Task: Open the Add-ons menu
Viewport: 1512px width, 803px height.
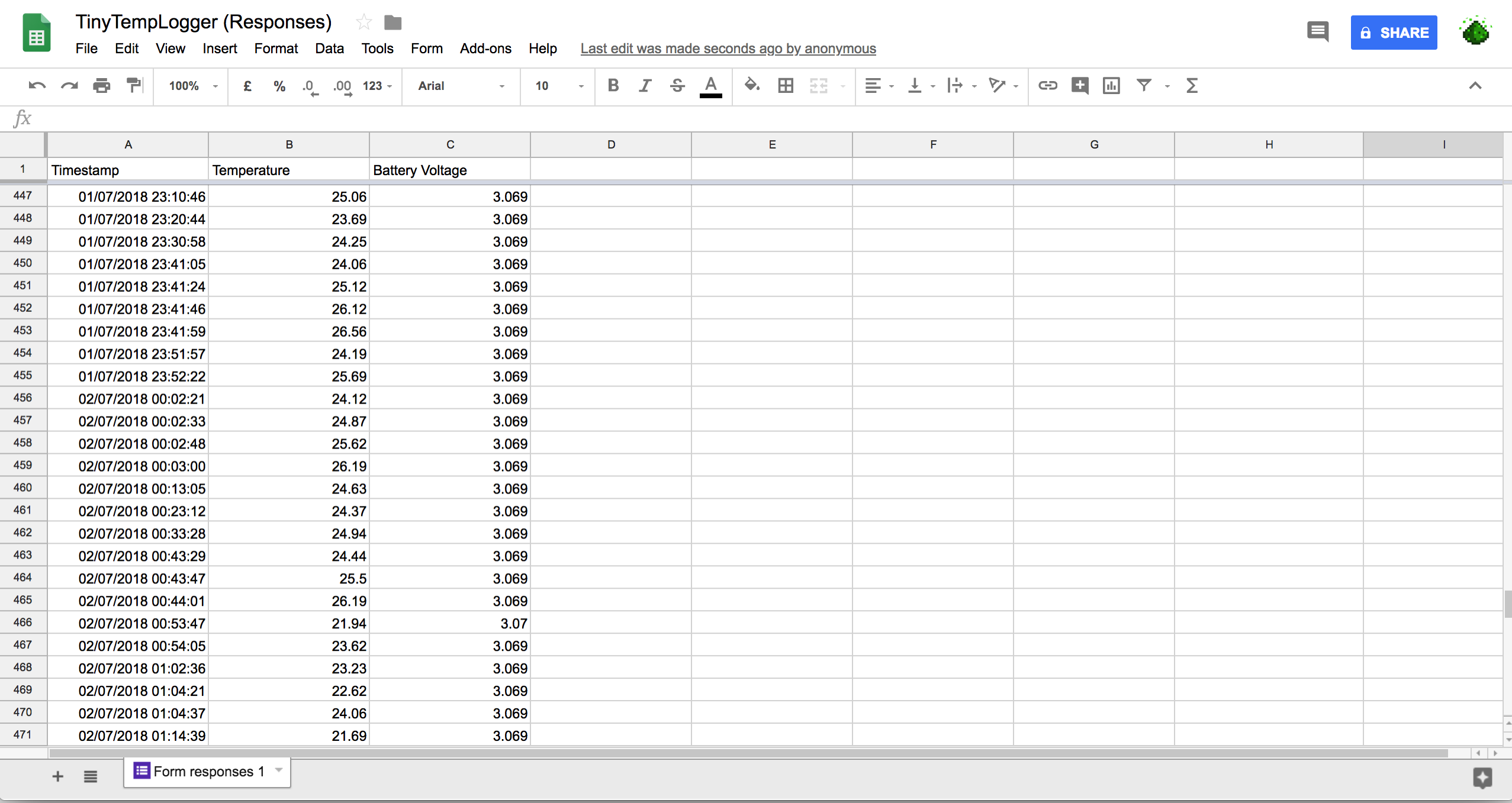Action: tap(485, 49)
